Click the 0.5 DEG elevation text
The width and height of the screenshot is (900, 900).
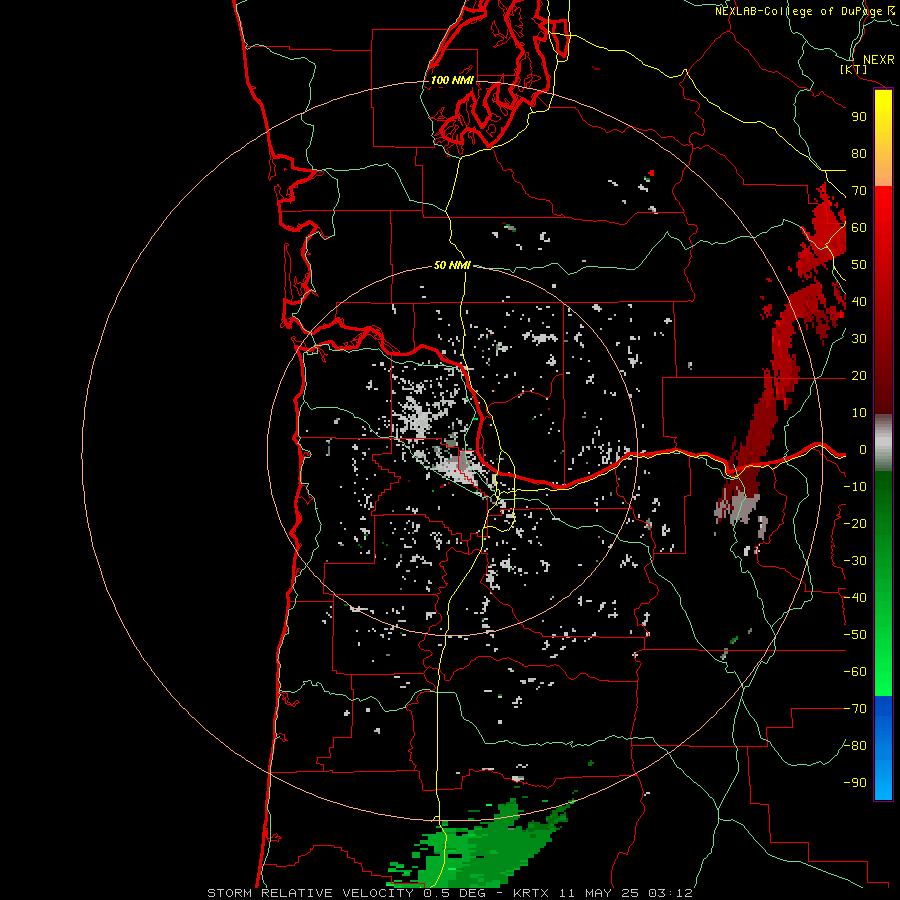(x=454, y=893)
